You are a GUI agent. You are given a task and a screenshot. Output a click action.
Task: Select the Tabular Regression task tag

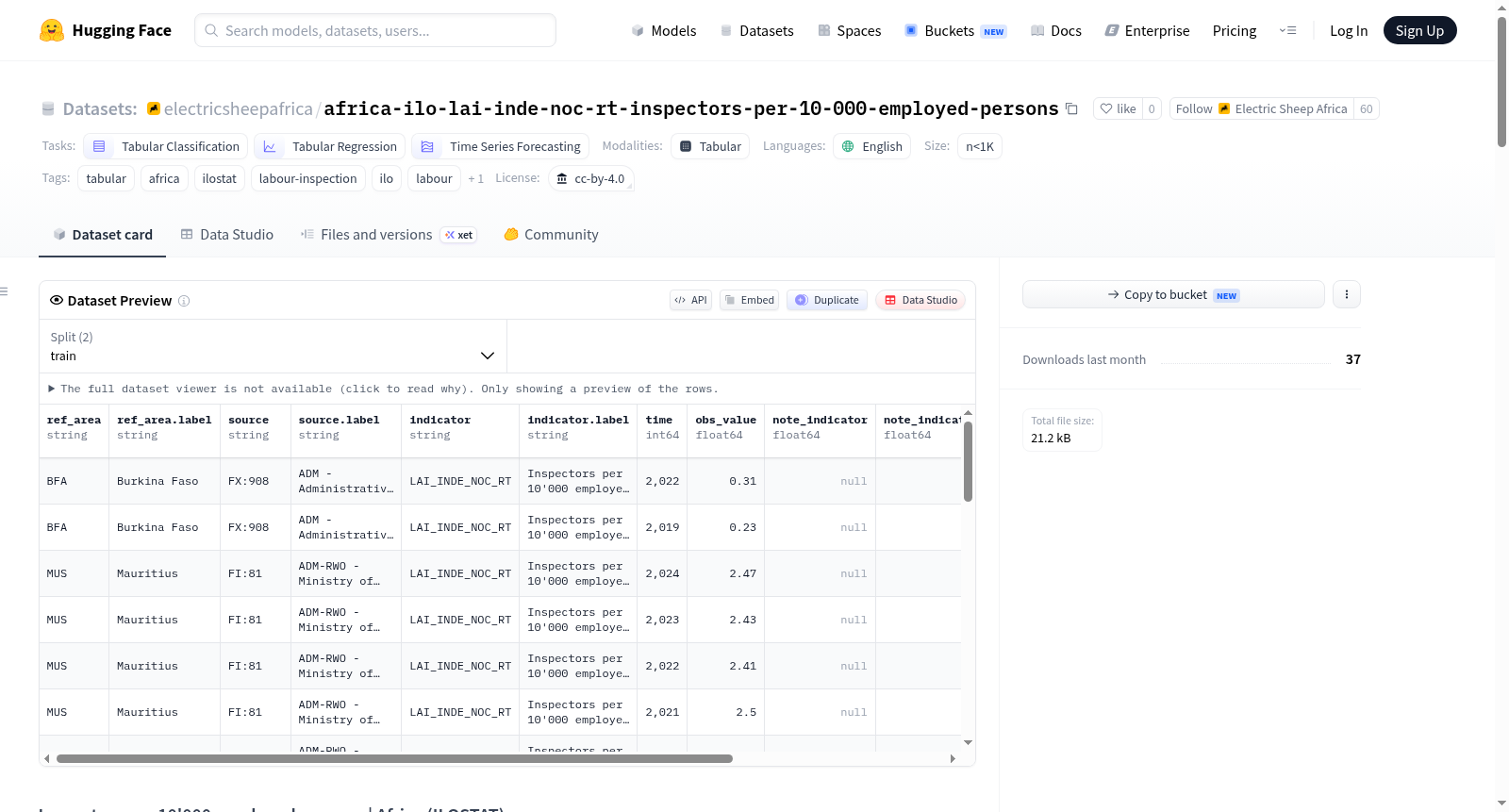(x=330, y=146)
